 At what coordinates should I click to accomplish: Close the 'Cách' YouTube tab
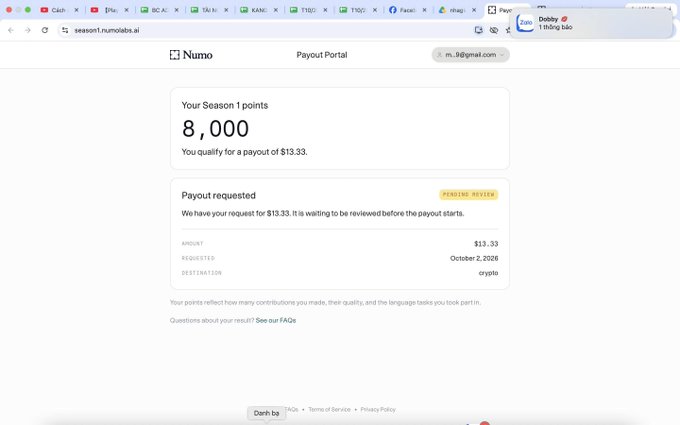tap(76, 10)
